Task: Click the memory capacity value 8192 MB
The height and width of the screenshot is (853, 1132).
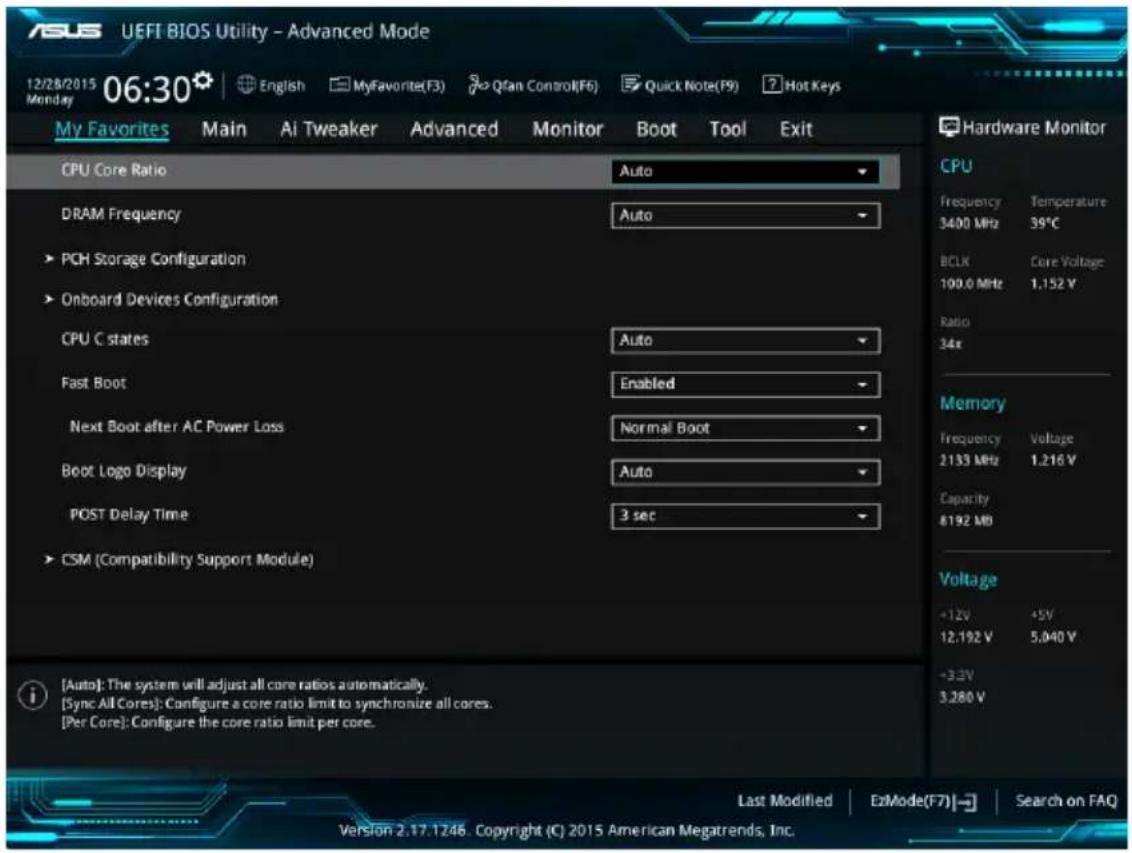Action: [966, 520]
